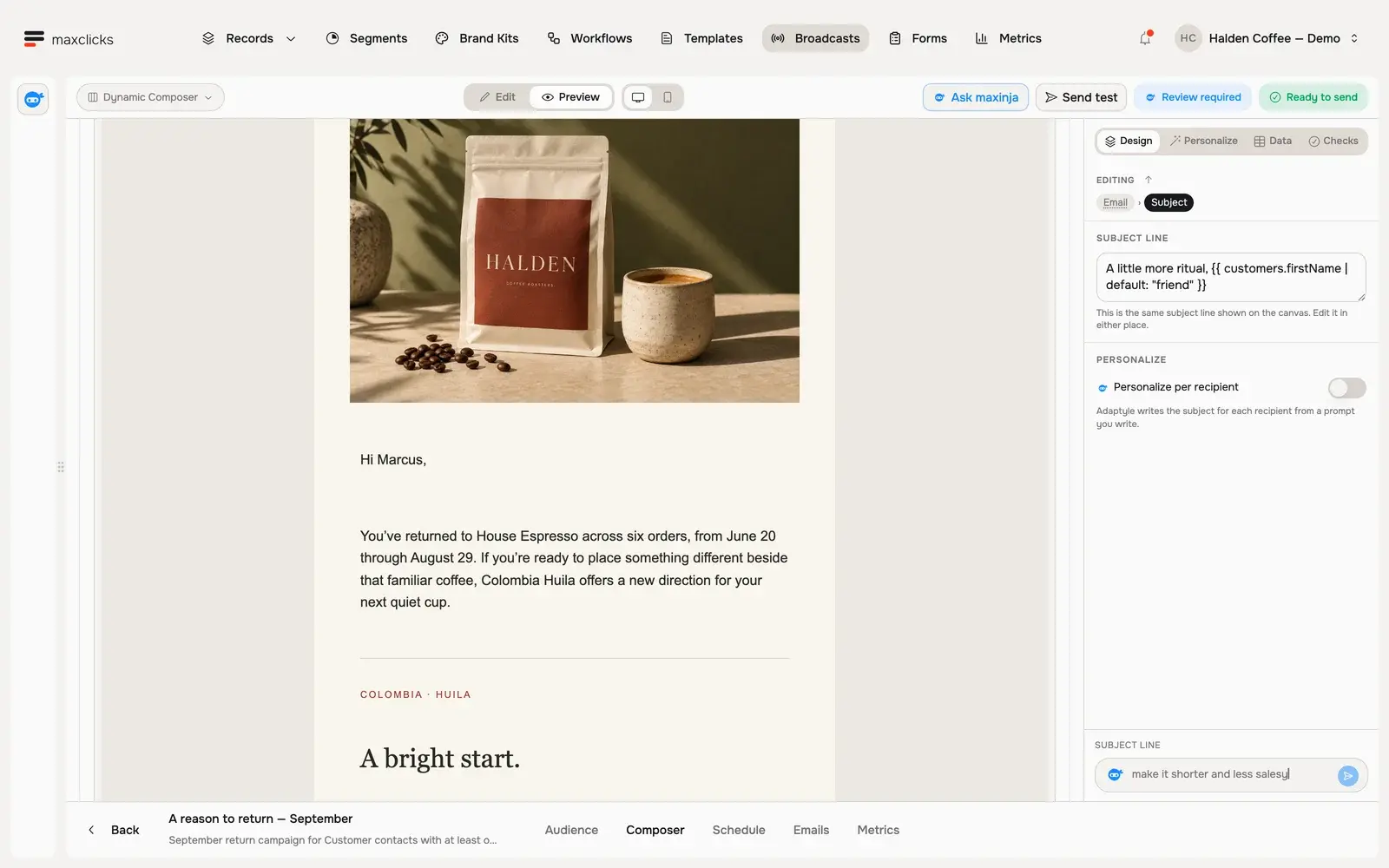Open the Schedule step tab
The image size is (1389, 868).
(739, 830)
